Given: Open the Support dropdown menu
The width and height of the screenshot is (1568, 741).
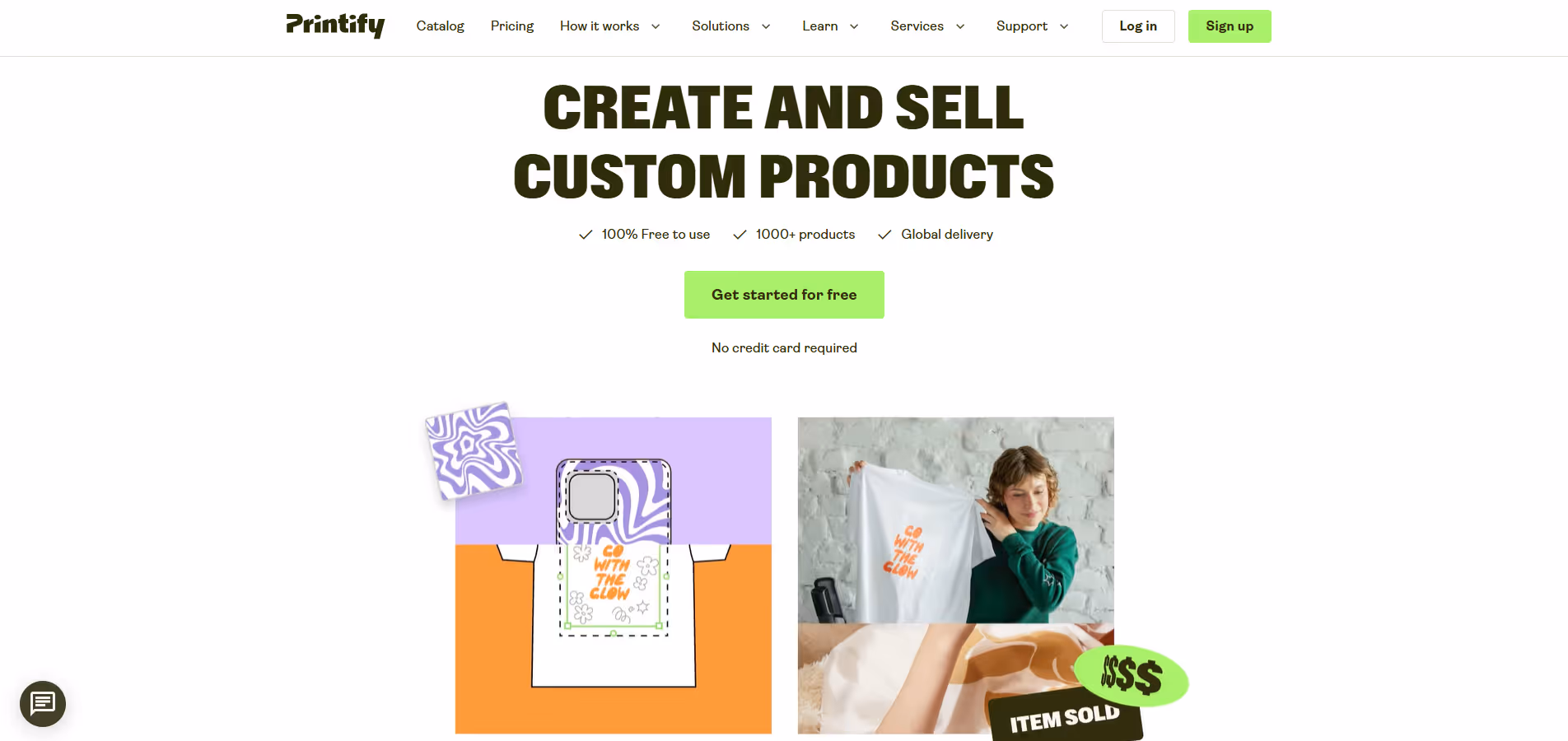Looking at the screenshot, I should point(1033,26).
